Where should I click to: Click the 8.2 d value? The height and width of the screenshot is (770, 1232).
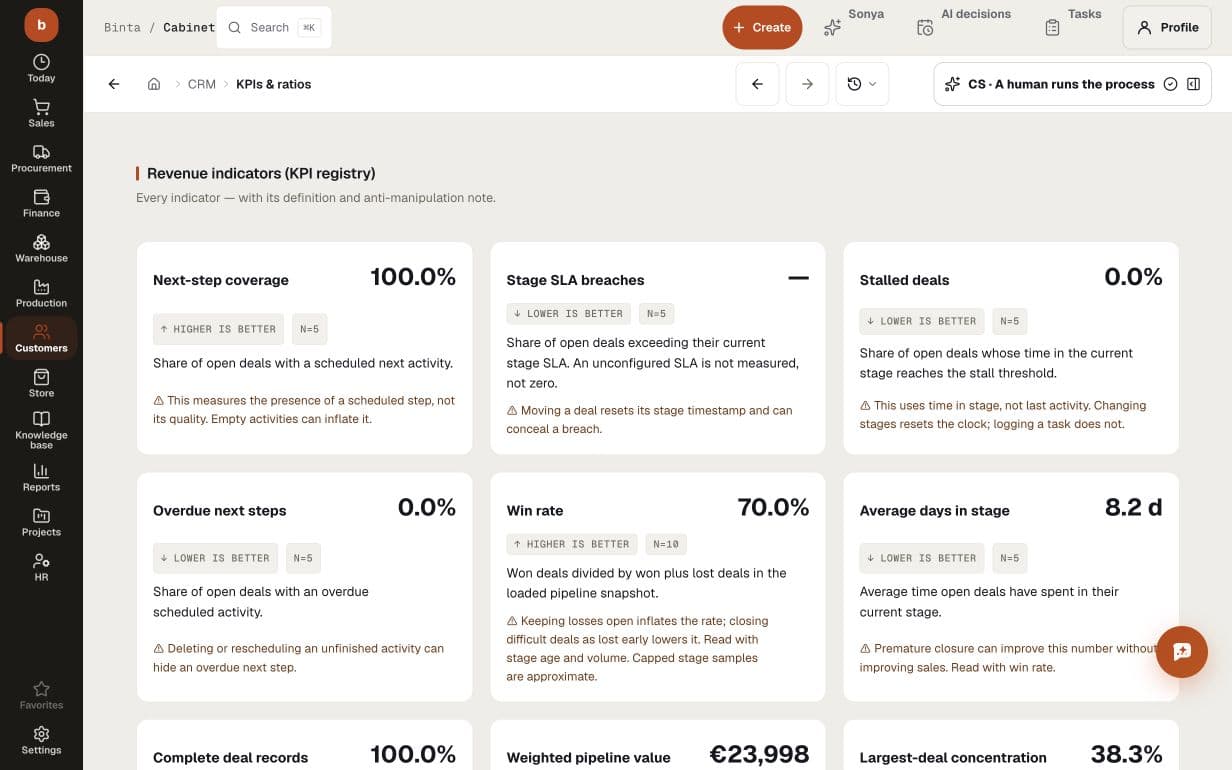click(x=1133, y=507)
